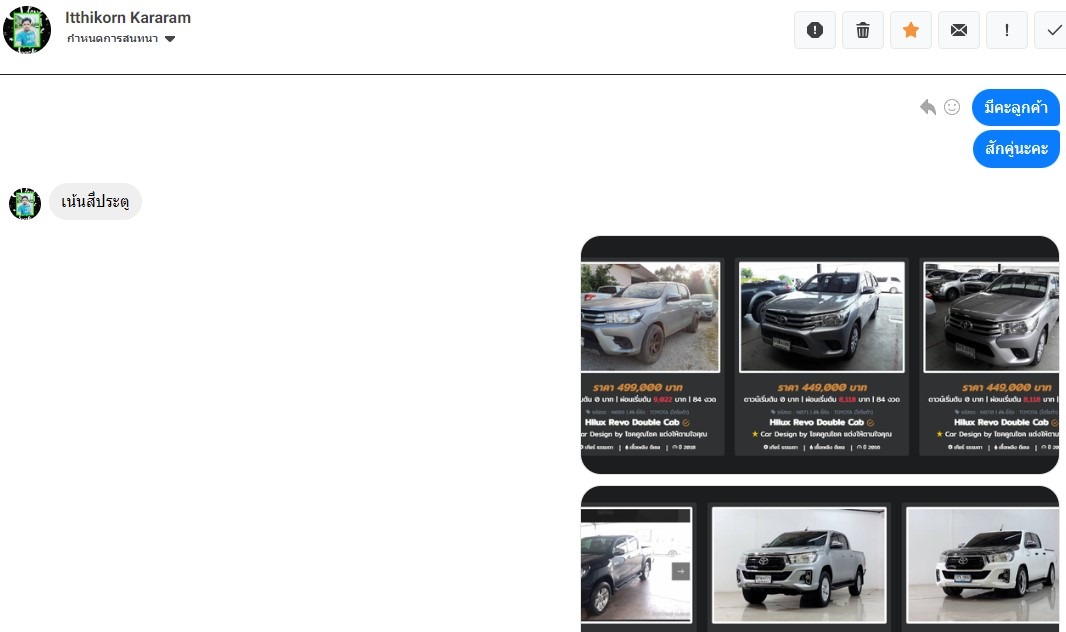Viewport: 1066px width, 632px height.
Task: Delete conversation using the trash can icon
Action: click(863, 30)
